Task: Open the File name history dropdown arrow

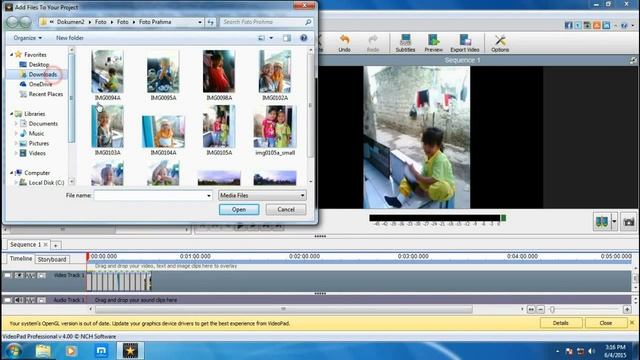Action: (209, 196)
